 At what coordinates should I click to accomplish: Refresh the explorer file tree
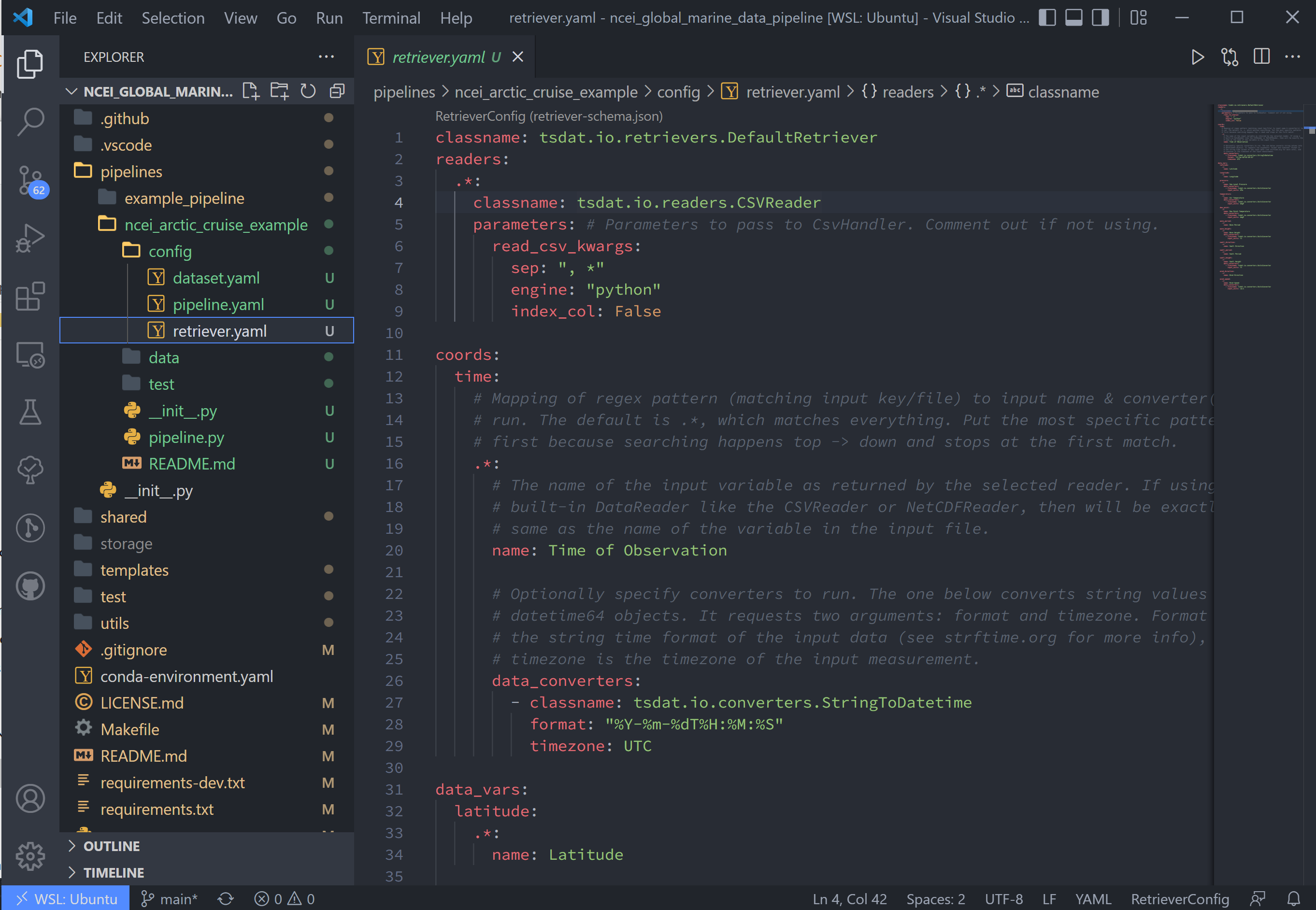308,91
